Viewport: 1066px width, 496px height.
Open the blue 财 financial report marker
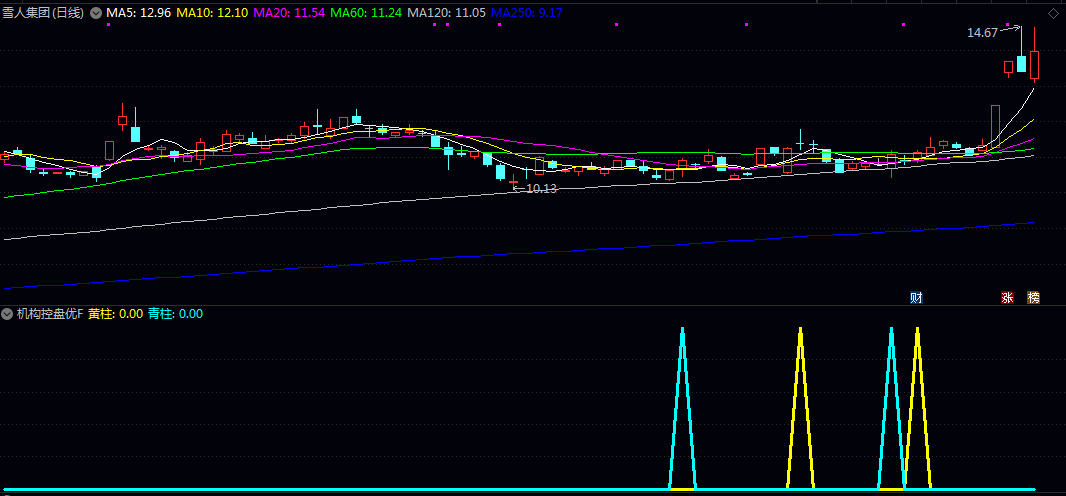pos(916,297)
